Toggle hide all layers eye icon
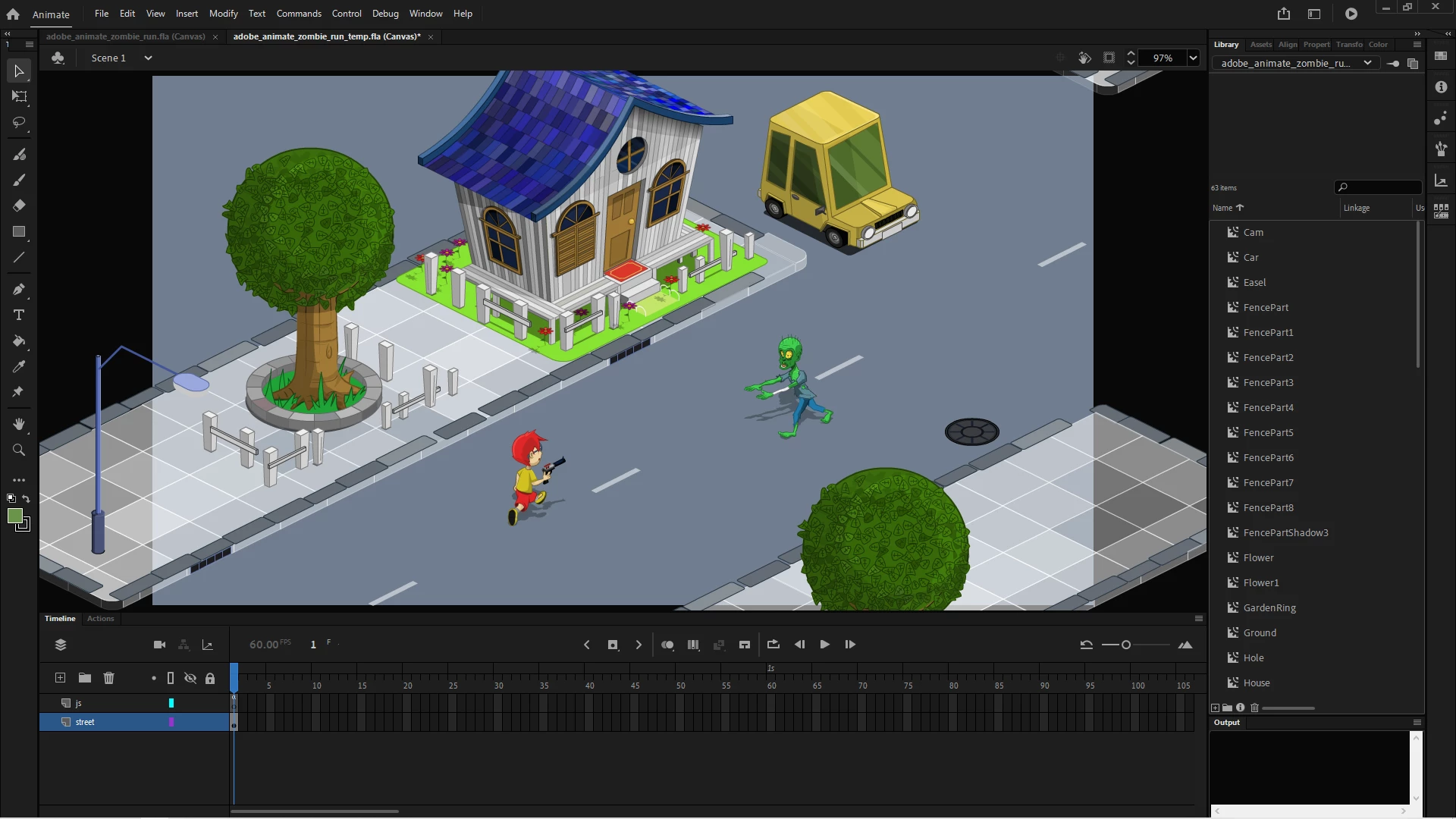This screenshot has width=1456, height=819. (190, 678)
